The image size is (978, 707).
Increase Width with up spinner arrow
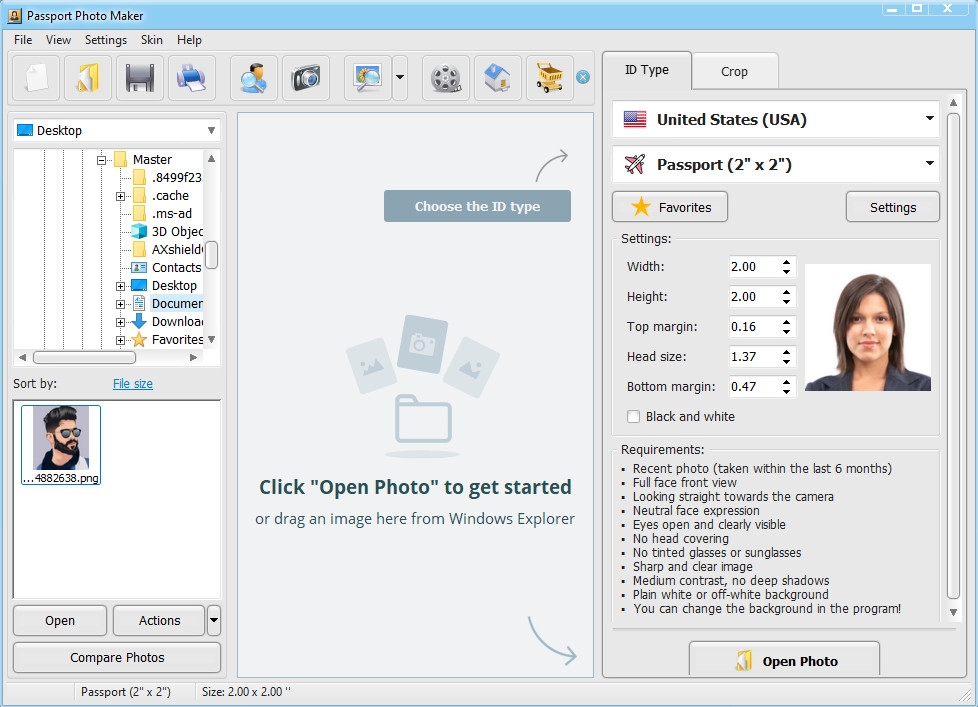pos(787,262)
